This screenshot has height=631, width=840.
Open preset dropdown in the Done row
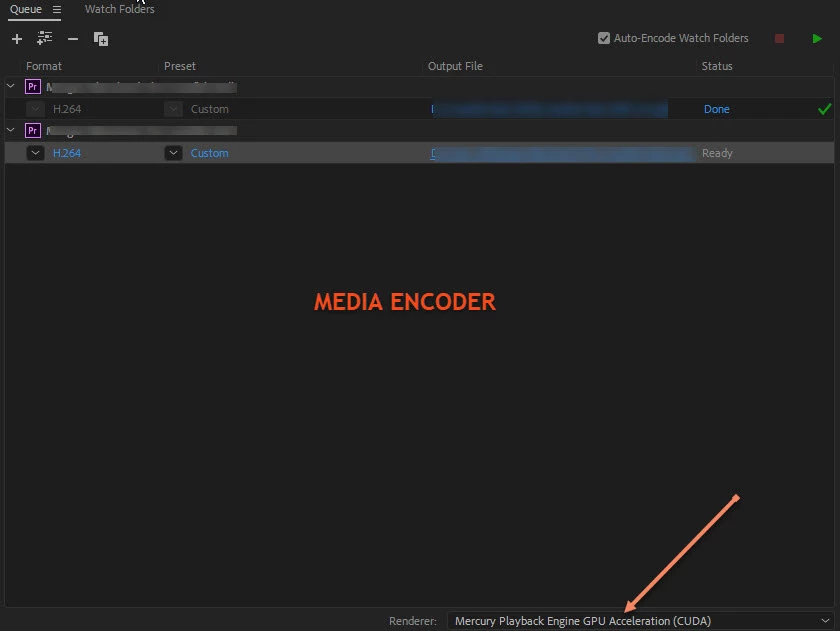173,109
